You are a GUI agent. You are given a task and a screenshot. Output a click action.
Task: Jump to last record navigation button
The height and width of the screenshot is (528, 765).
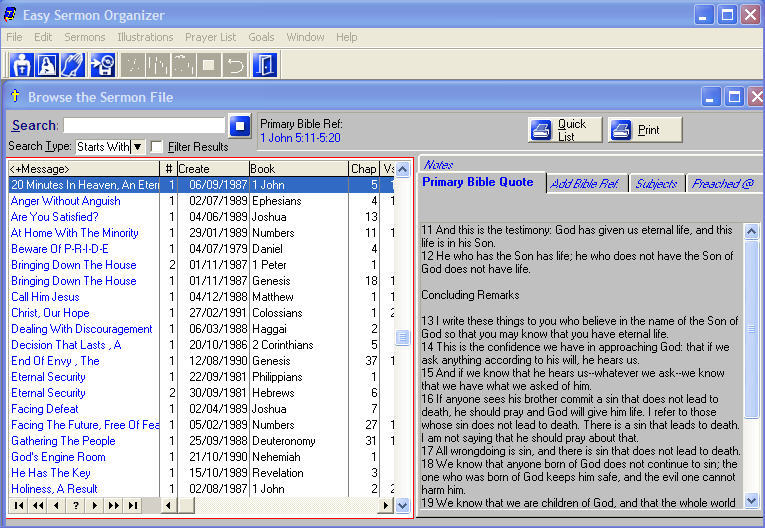[133, 506]
